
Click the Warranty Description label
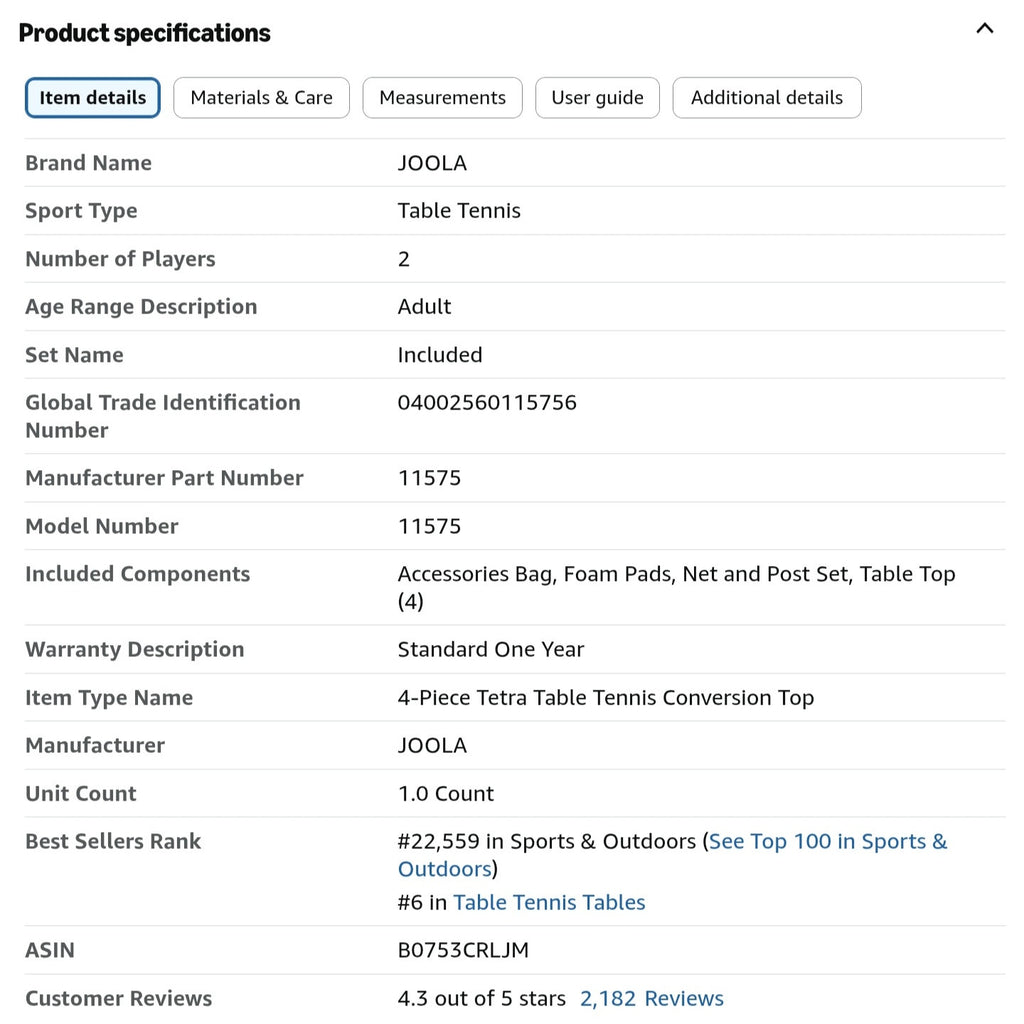[135, 649]
